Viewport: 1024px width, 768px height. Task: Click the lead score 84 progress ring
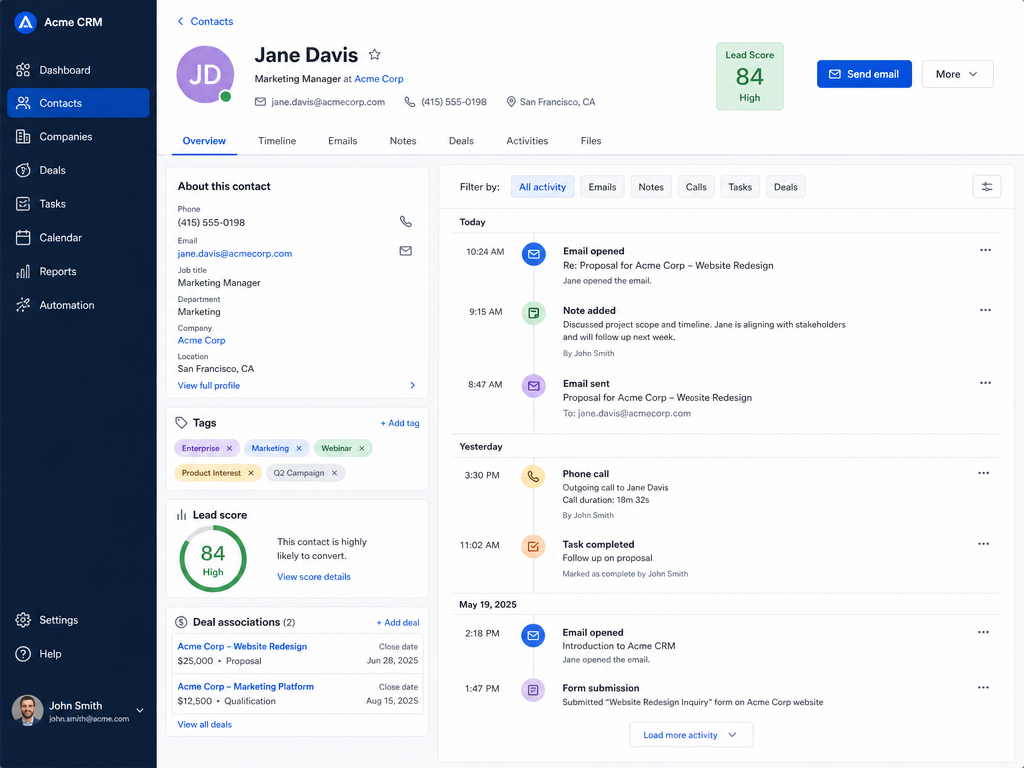[213, 559]
